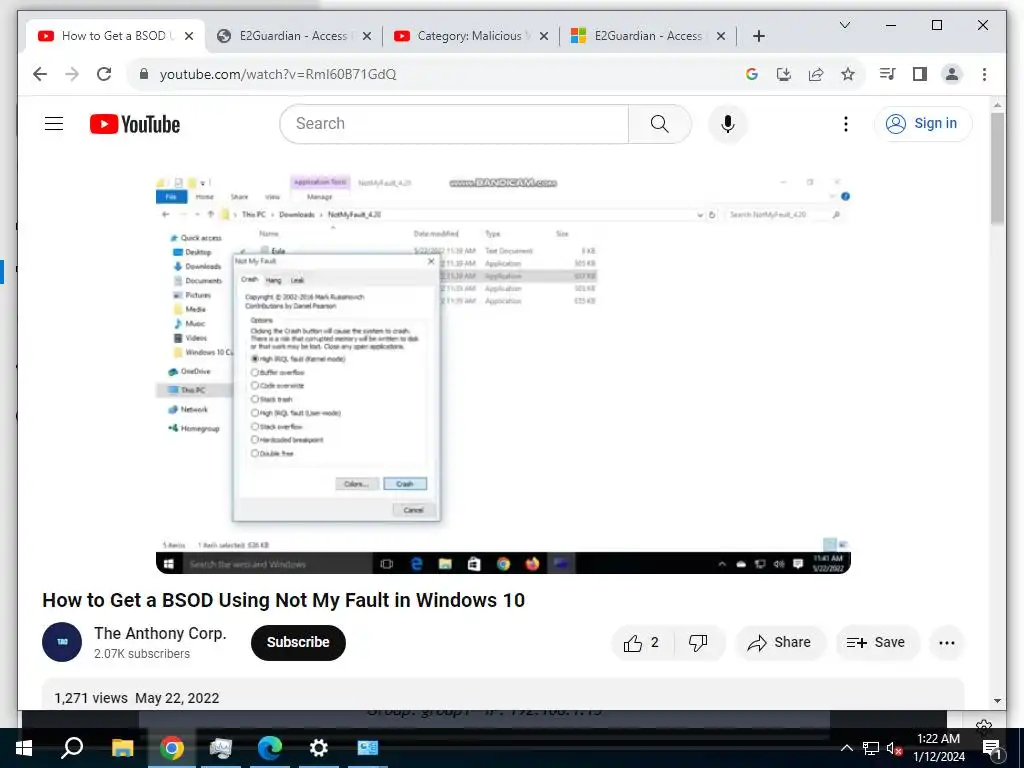The width and height of the screenshot is (1024, 768).
Task: Click the YouTube search magnifier button
Action: tap(660, 123)
